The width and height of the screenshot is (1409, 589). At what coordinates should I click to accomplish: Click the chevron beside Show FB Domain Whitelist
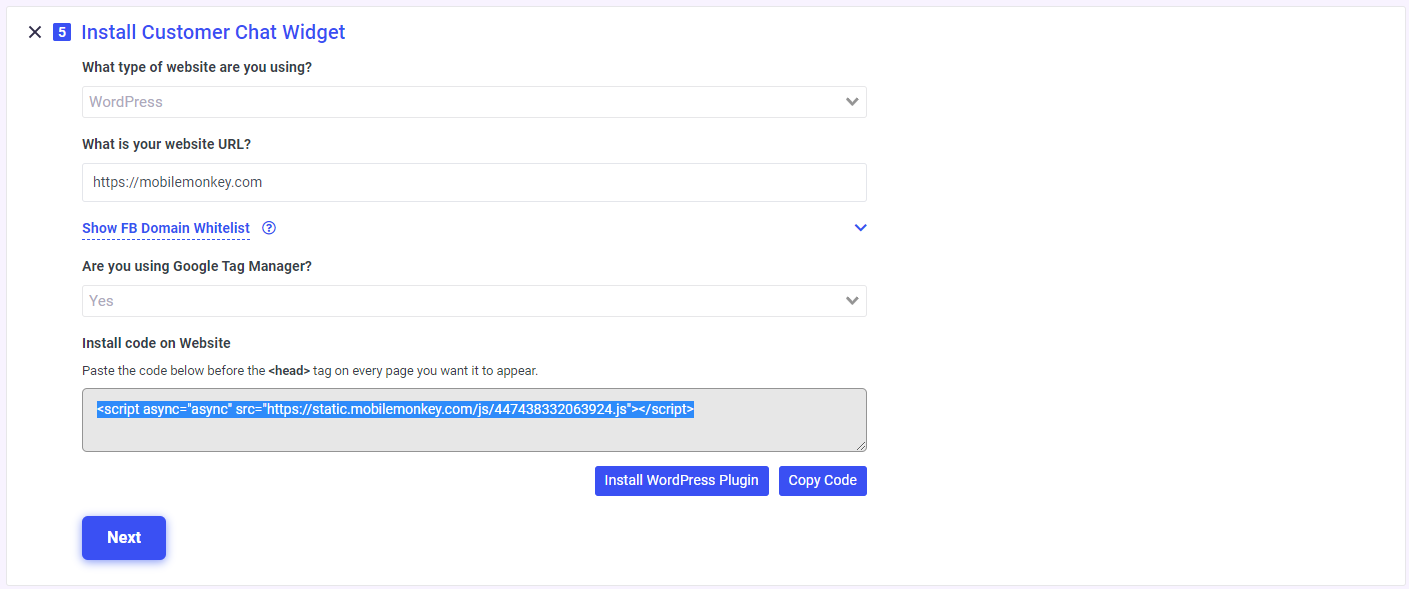pyautogui.click(x=860, y=228)
